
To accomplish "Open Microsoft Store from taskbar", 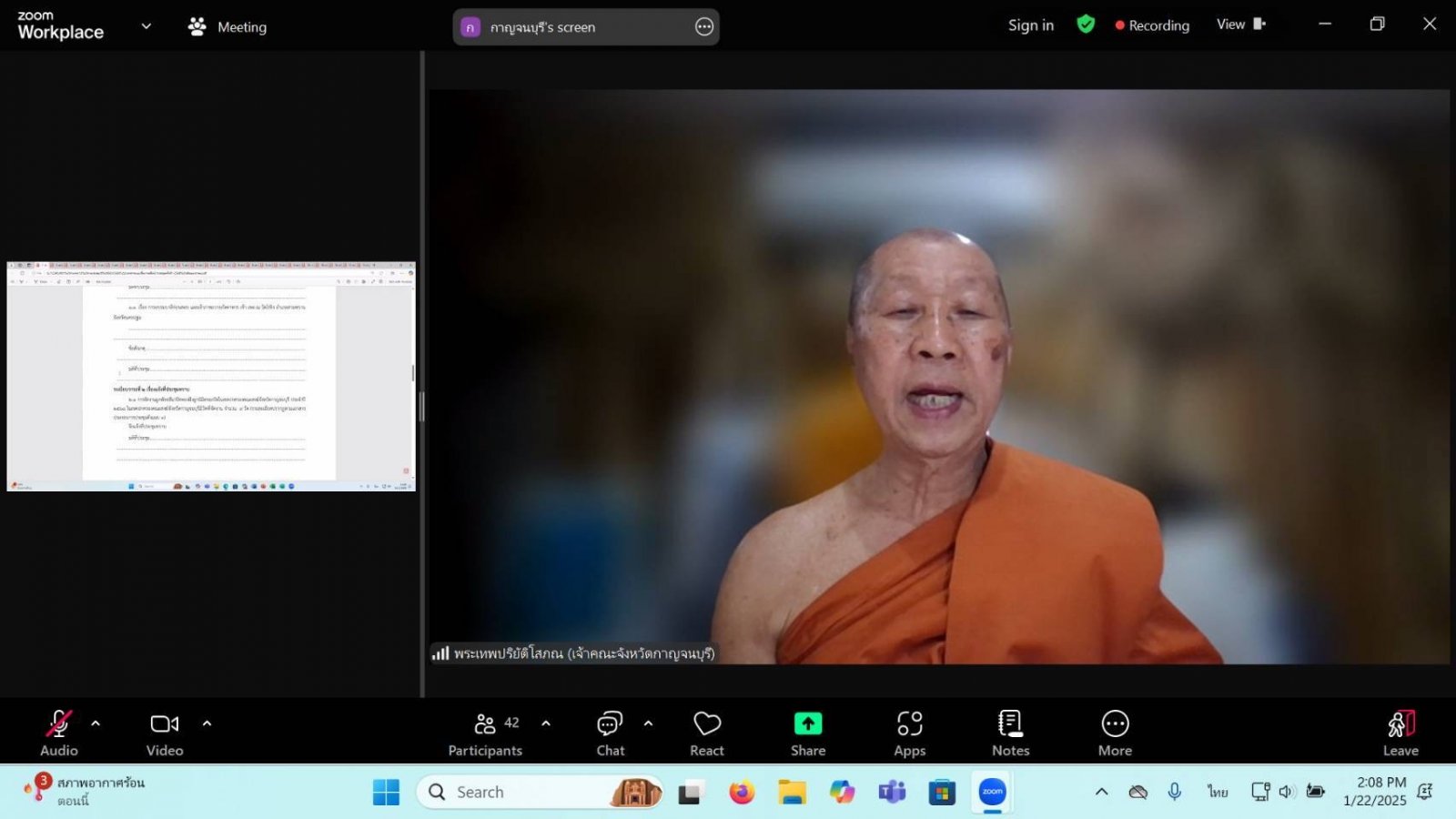I will tap(942, 793).
